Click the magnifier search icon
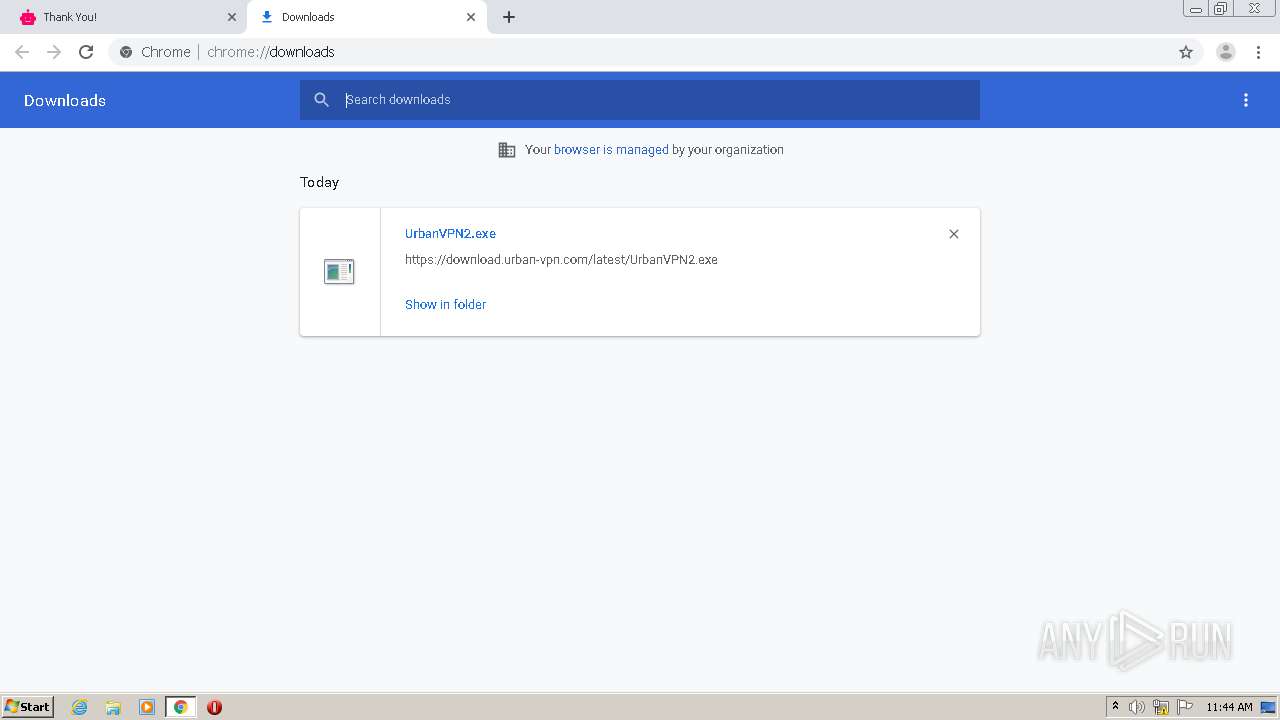Viewport: 1280px width, 720px height. click(321, 100)
